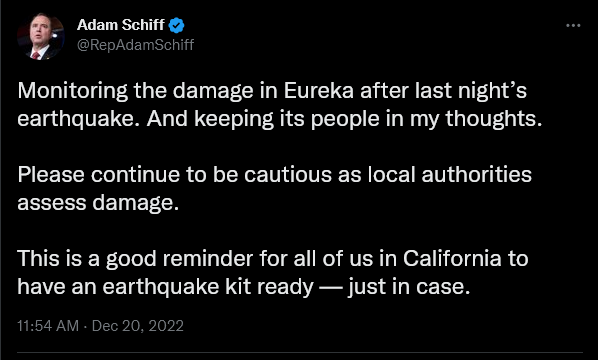Click the divider line below the timestamp
The image size is (598, 360).
pyautogui.click(x=300, y=352)
